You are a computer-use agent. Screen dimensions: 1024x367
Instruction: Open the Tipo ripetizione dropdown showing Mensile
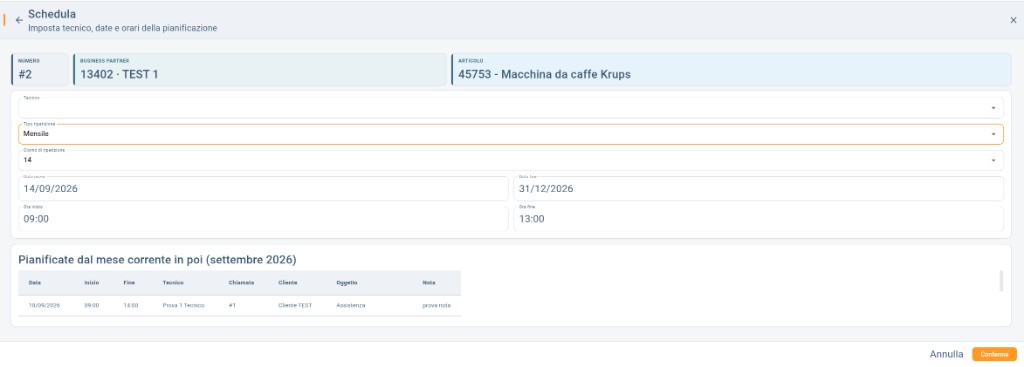[511, 134]
